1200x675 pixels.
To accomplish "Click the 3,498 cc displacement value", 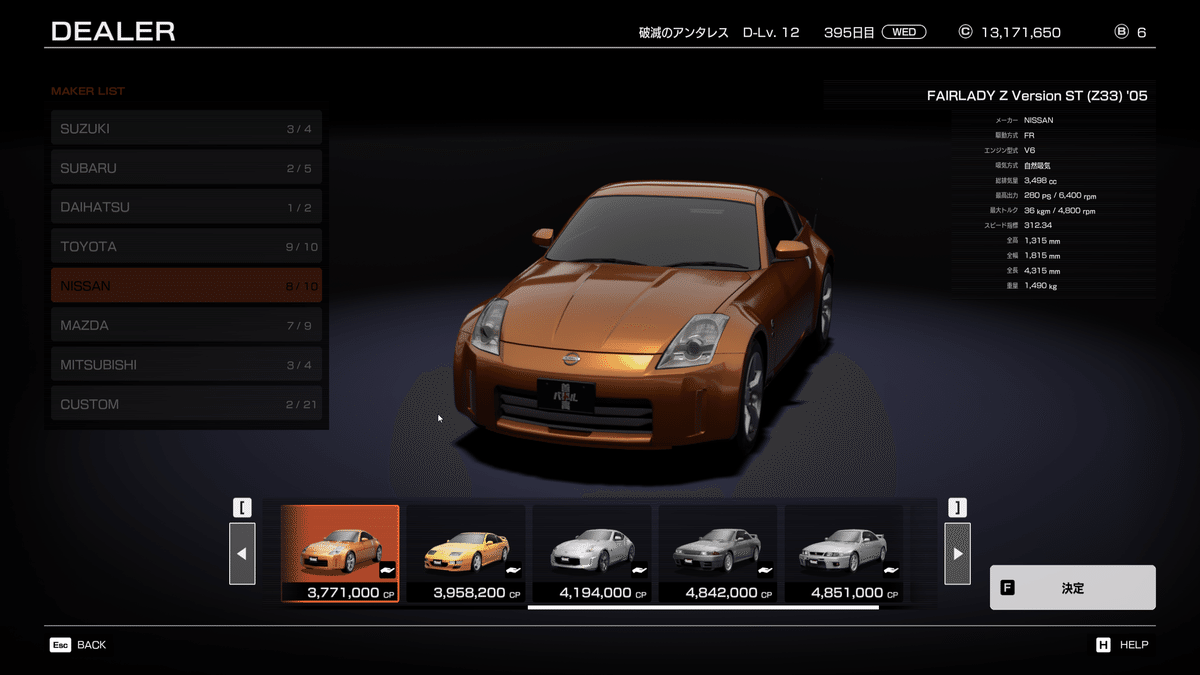I will [x=1042, y=180].
